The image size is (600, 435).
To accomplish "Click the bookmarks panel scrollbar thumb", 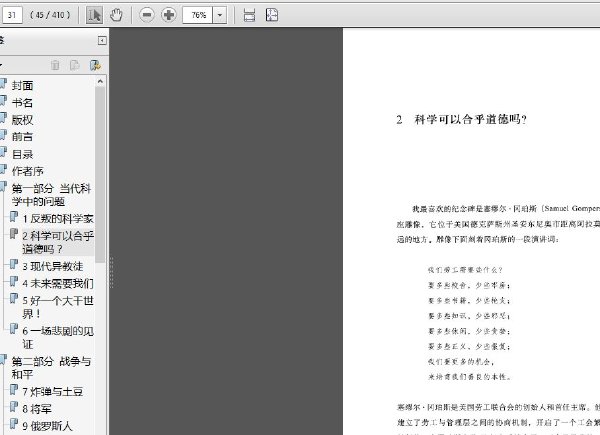I will tap(100, 174).
